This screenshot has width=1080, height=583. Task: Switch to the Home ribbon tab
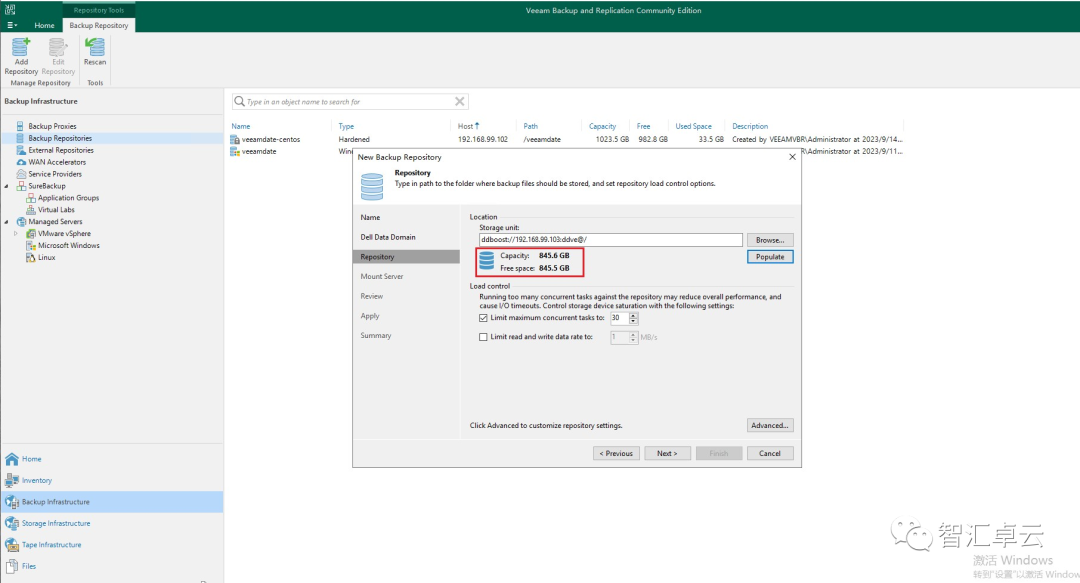pos(44,25)
